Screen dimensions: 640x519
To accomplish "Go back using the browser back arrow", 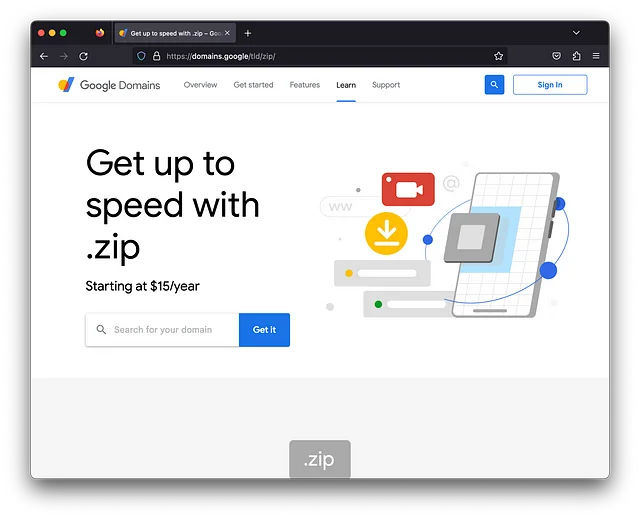I will pos(44,56).
